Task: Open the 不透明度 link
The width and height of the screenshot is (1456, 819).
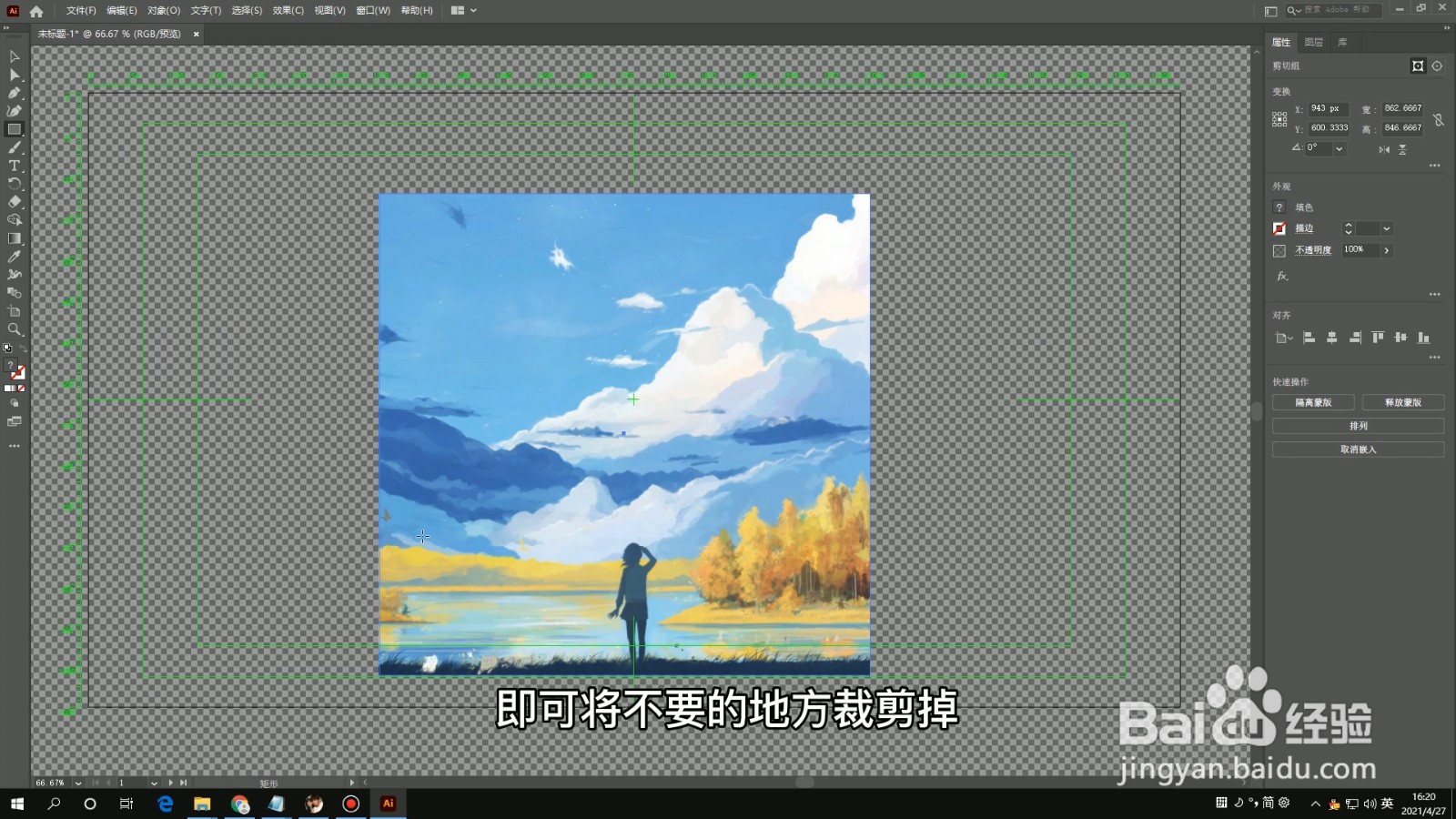Action: coord(1313,250)
